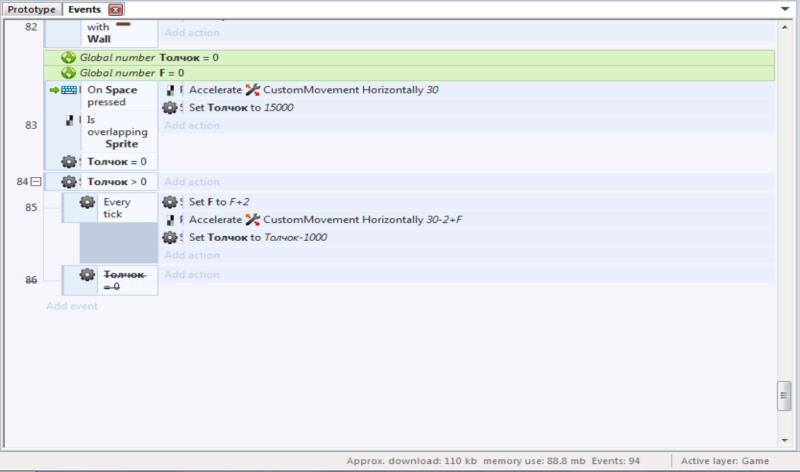Viewport: 800px width, 472px height.
Task: Click the globe icon for global number F
Action: coord(69,73)
